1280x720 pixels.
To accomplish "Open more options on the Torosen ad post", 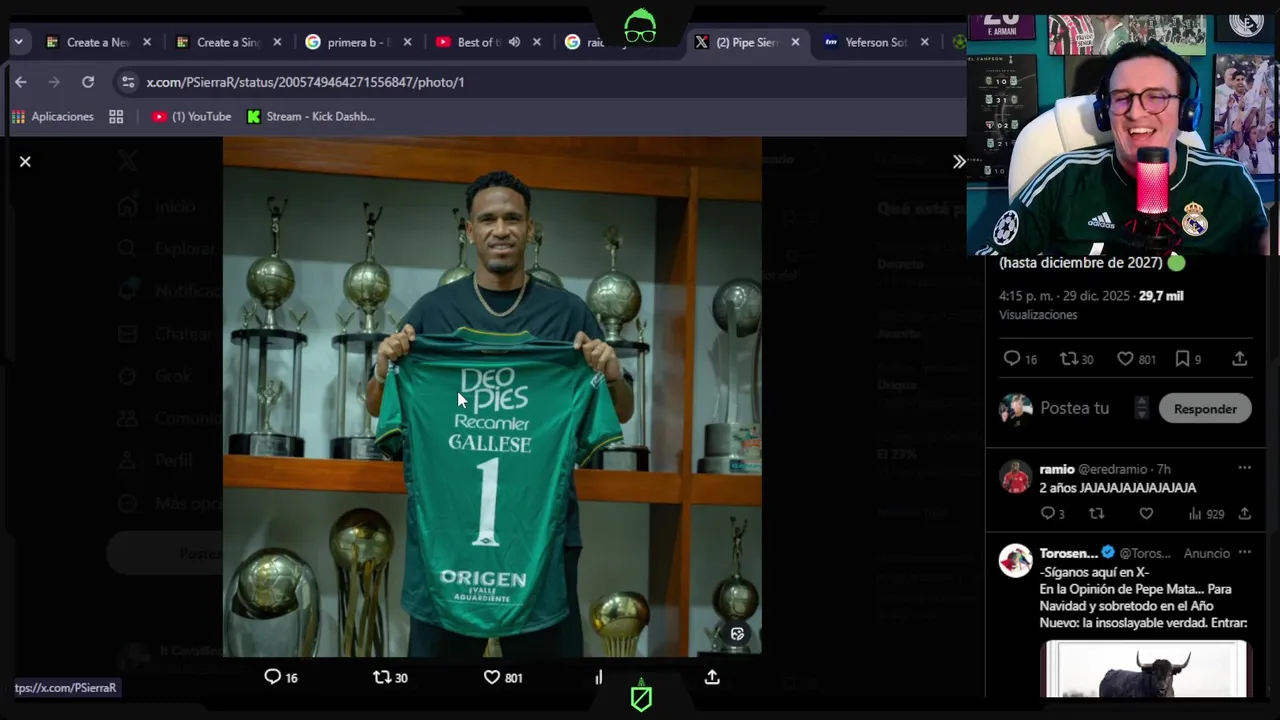I will click(x=1244, y=552).
